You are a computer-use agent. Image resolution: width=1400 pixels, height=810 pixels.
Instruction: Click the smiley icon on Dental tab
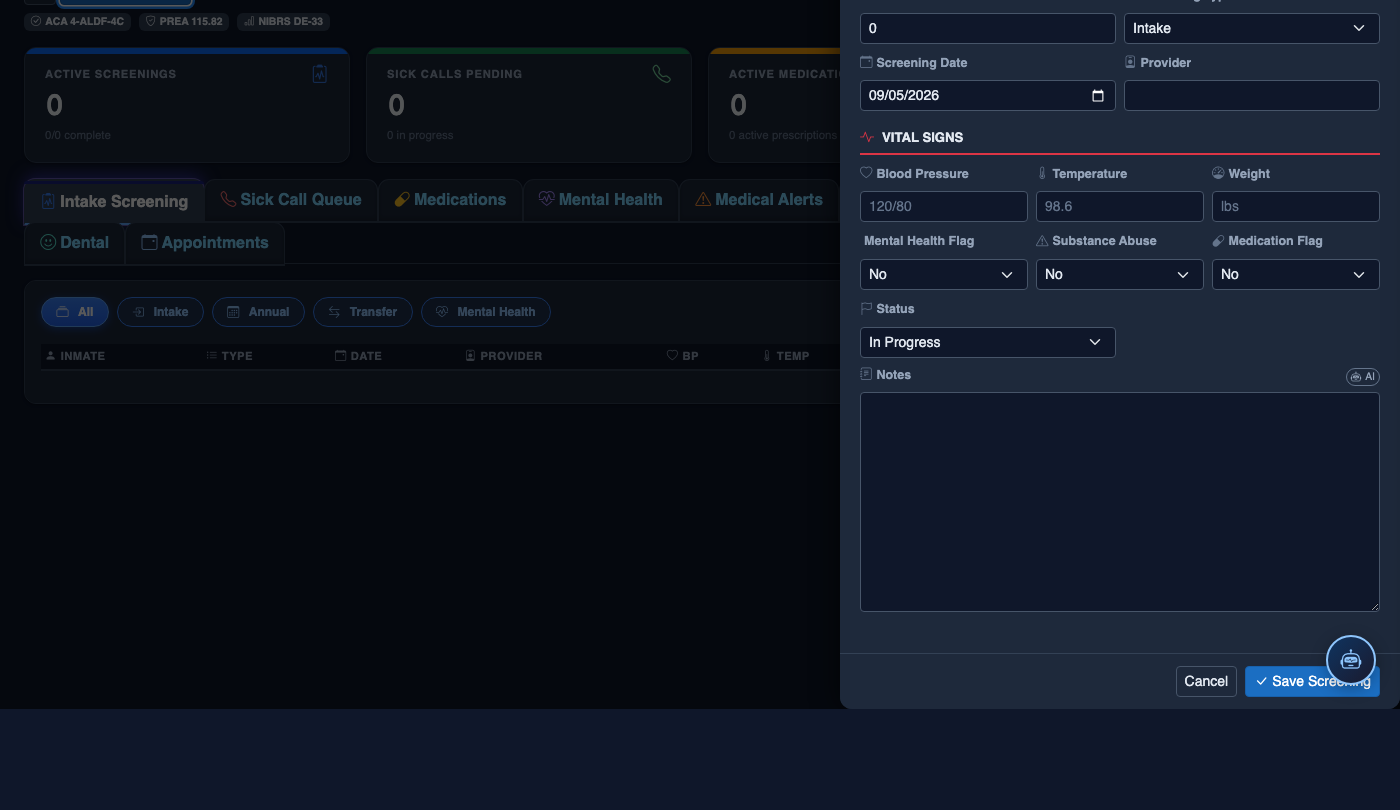coord(48,242)
